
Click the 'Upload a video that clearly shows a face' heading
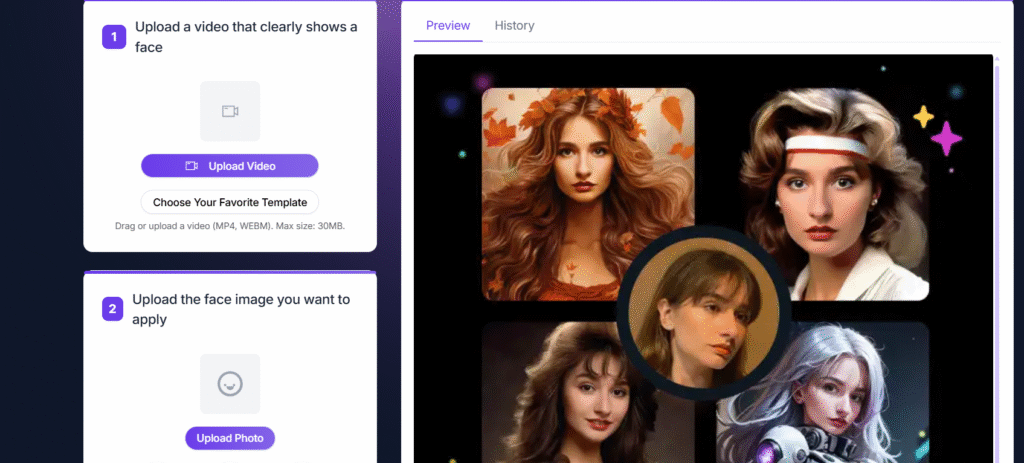246,37
